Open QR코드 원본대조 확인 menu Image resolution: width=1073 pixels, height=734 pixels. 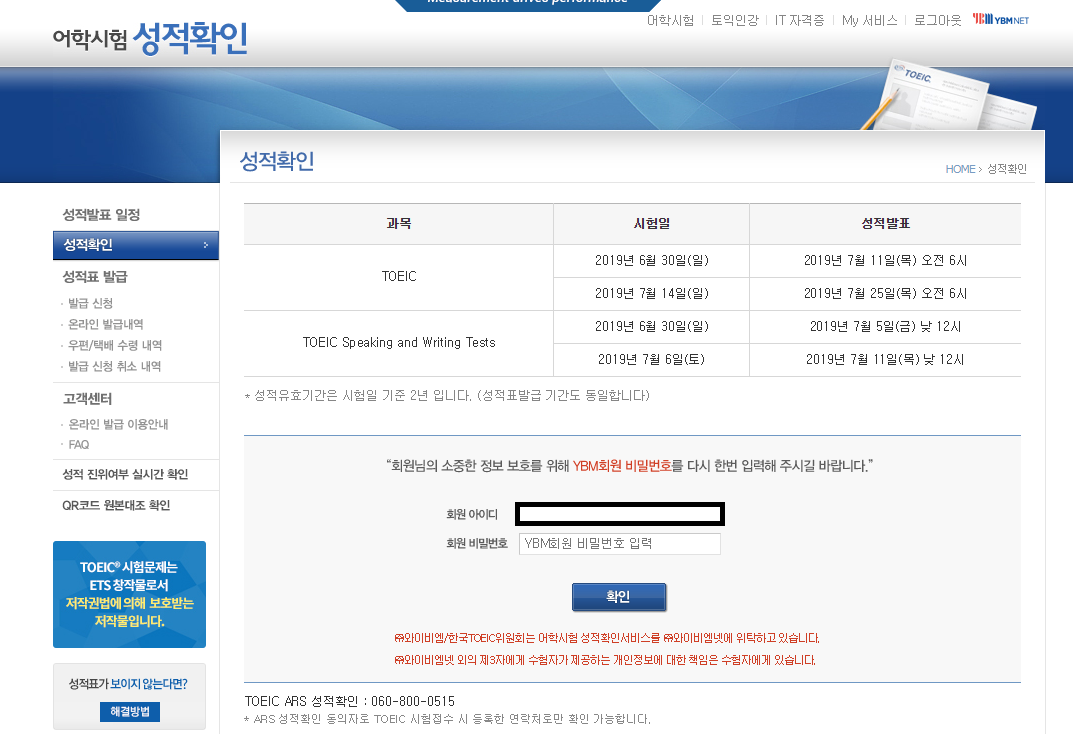tap(116, 506)
